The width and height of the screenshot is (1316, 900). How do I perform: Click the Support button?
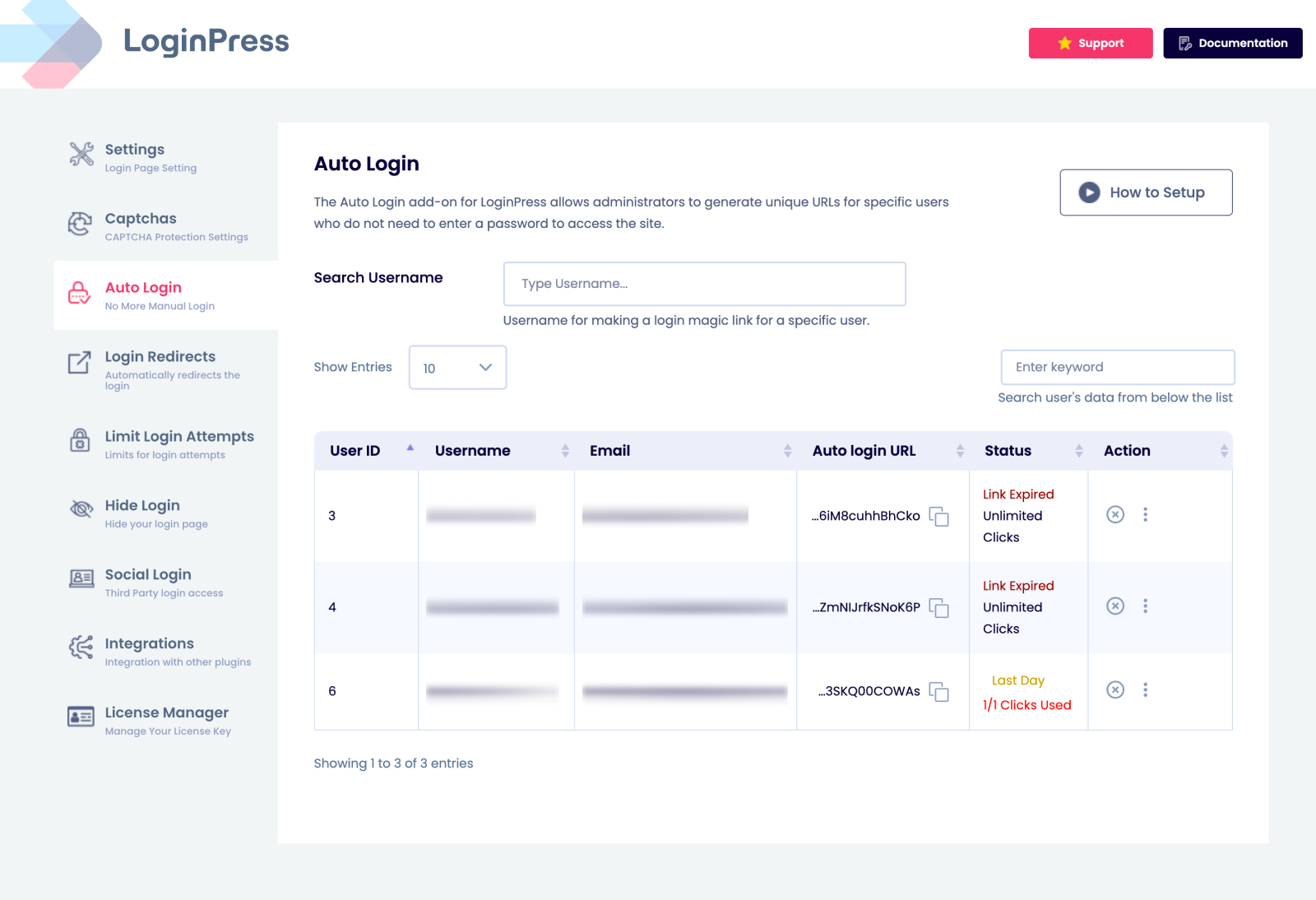pyautogui.click(x=1091, y=43)
